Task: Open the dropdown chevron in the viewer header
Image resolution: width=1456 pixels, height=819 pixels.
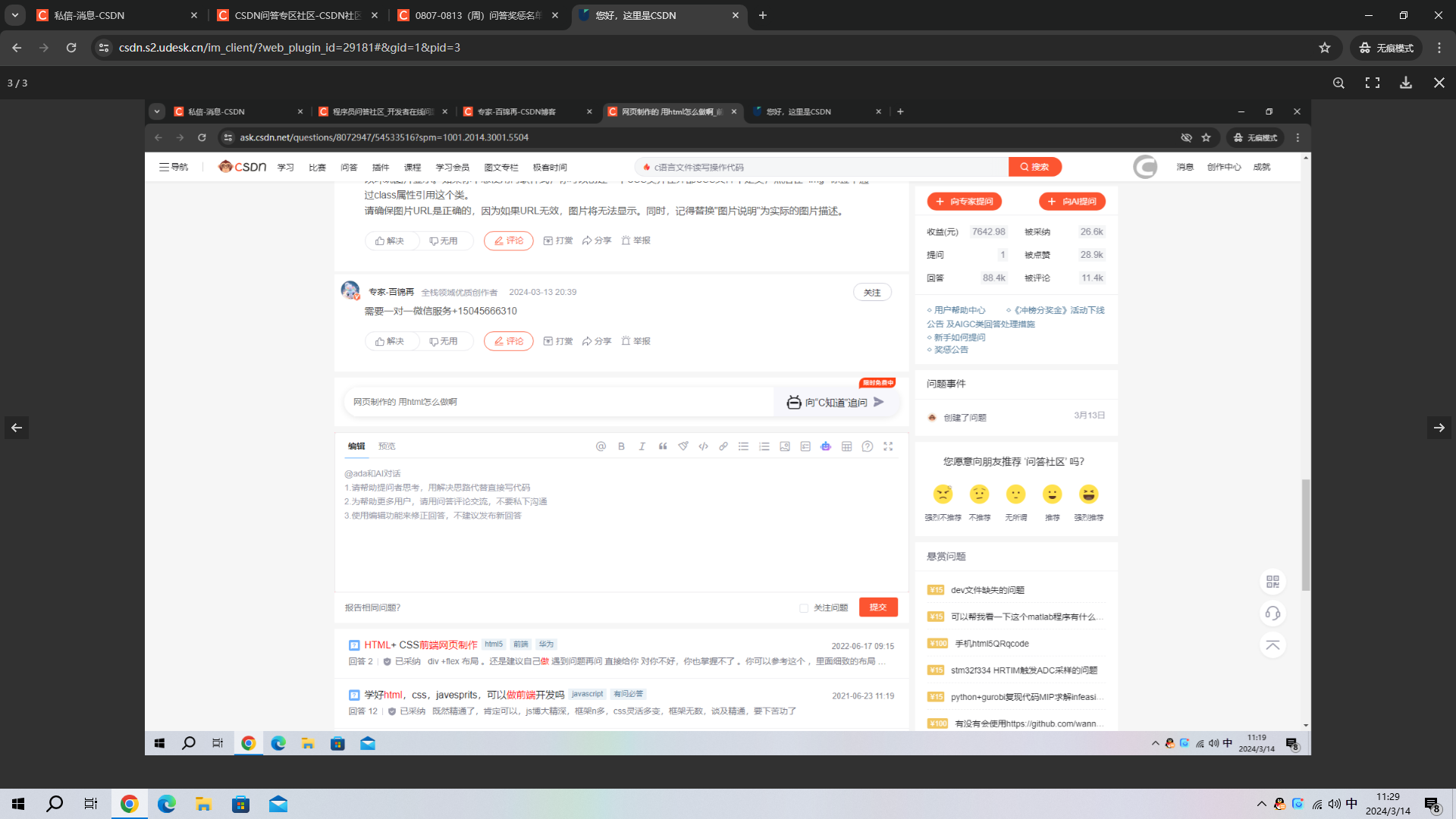Action: (156, 111)
